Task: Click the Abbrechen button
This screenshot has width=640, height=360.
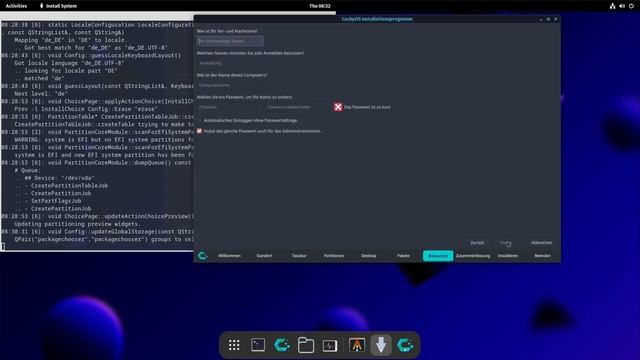Action: [x=542, y=243]
